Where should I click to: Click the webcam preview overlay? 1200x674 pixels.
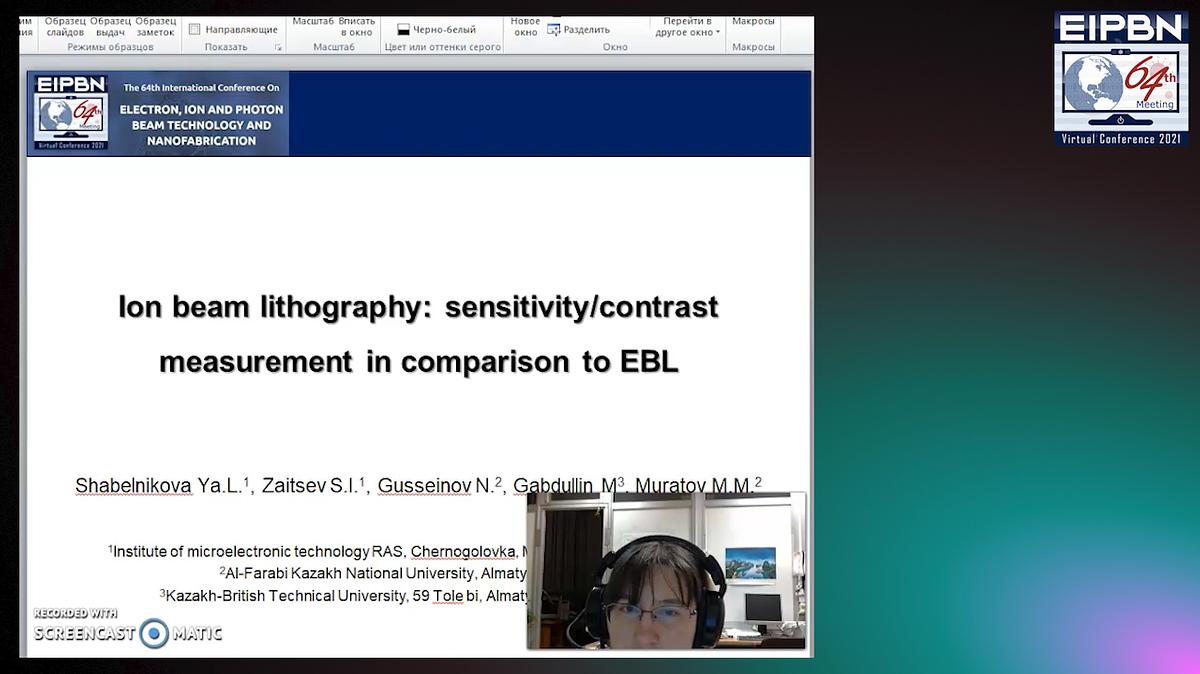click(x=666, y=570)
